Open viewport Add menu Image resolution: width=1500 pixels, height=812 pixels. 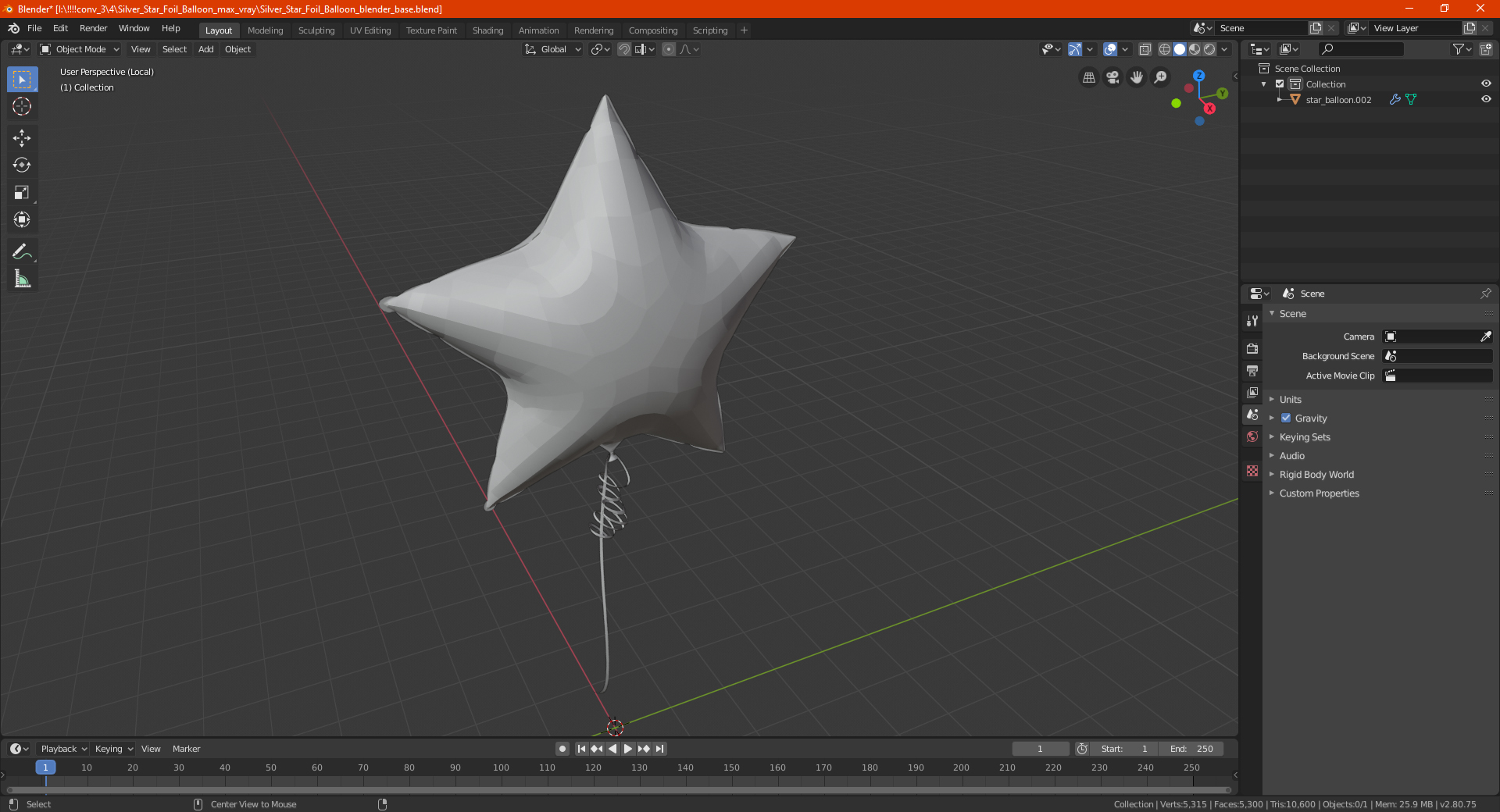coord(205,49)
